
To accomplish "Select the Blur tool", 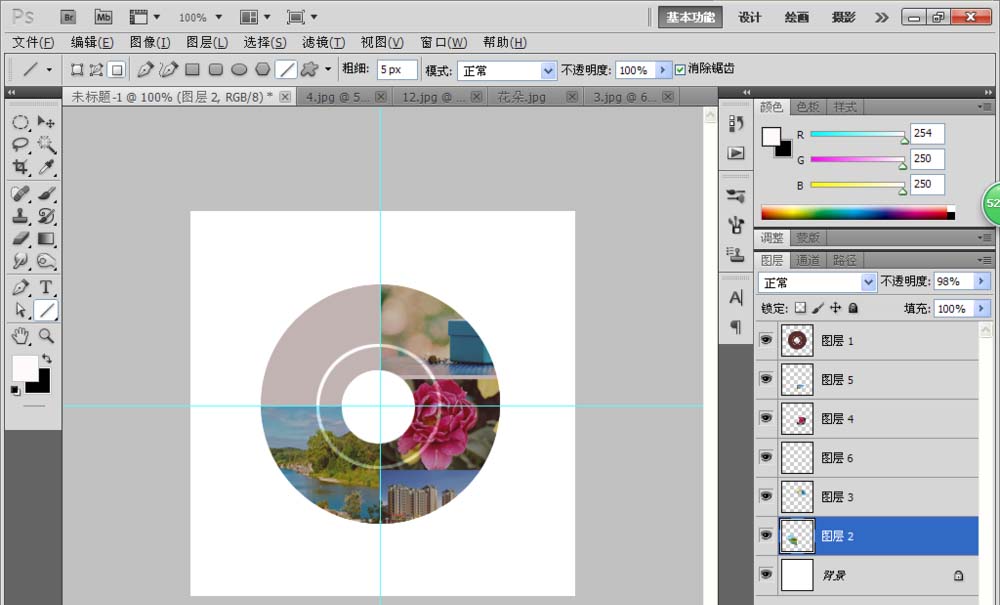I will [20, 261].
